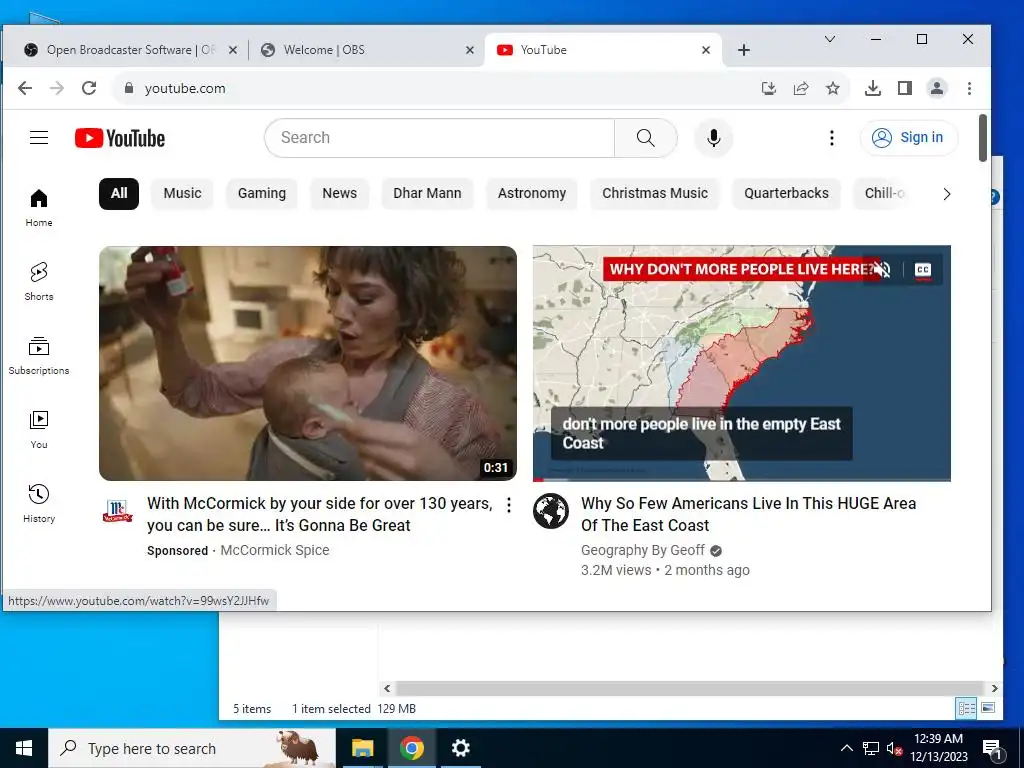
Task: Show more filter chips with right chevron
Action: click(x=946, y=194)
